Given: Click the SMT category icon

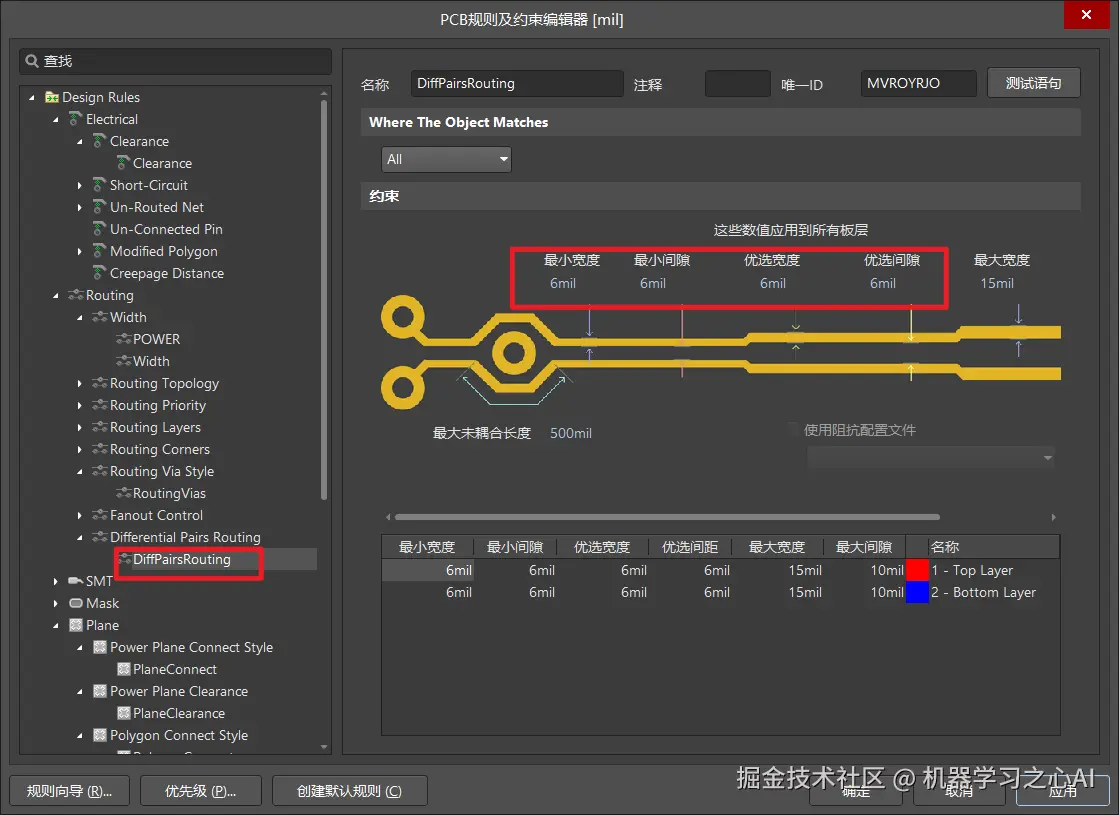Looking at the screenshot, I should (76, 581).
